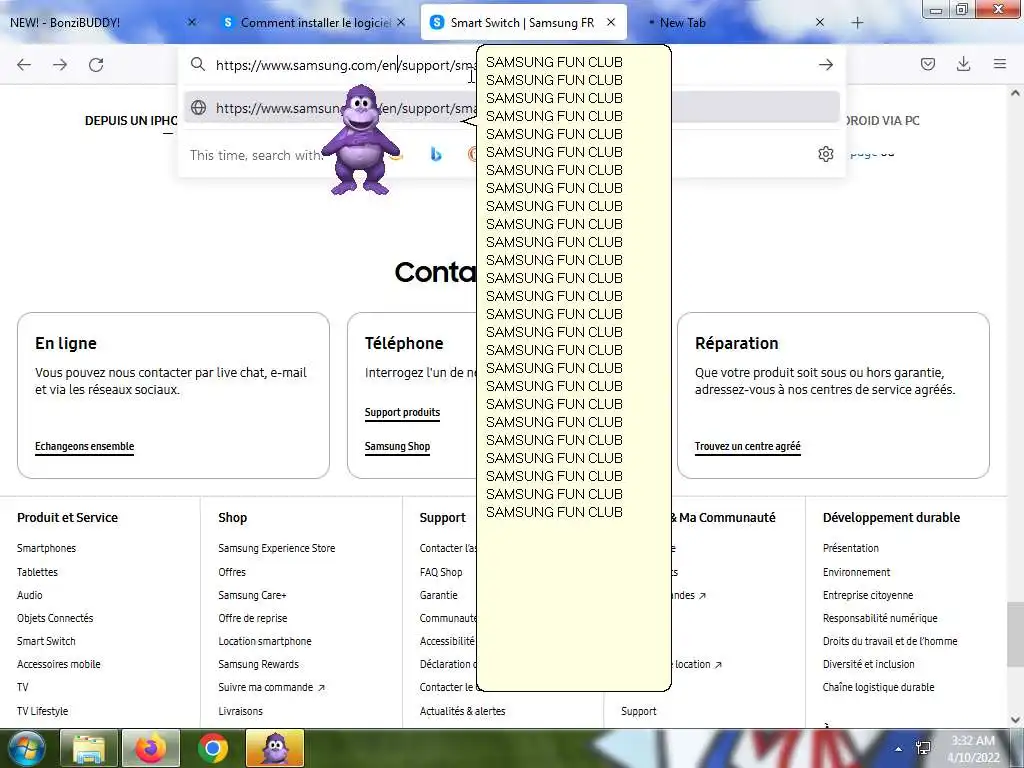Viewport: 1024px width, 768px height.
Task: Open the Location smartphone link
Action: point(264,641)
